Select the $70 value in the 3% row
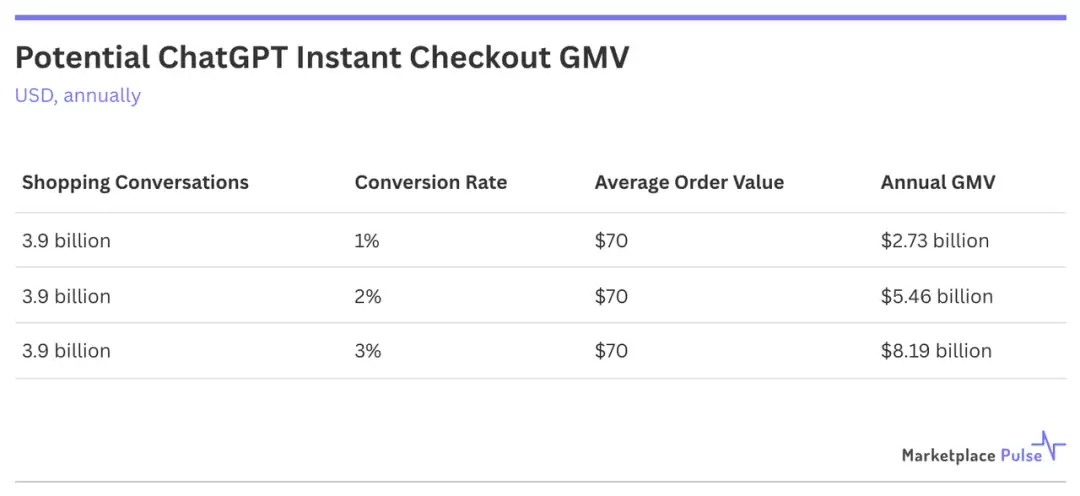Viewport: 1080px width, 496px height. [611, 351]
